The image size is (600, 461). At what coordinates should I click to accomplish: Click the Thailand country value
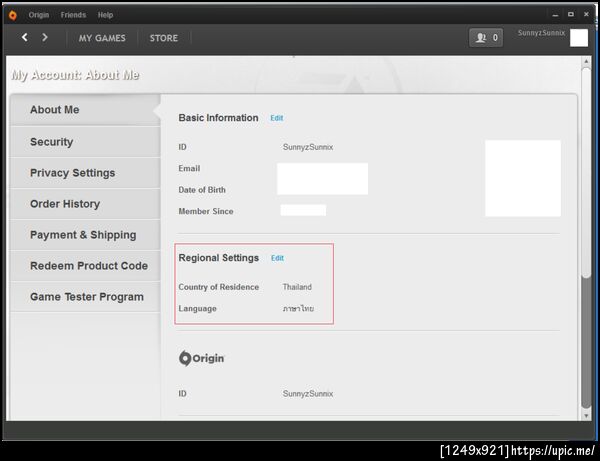click(x=297, y=287)
